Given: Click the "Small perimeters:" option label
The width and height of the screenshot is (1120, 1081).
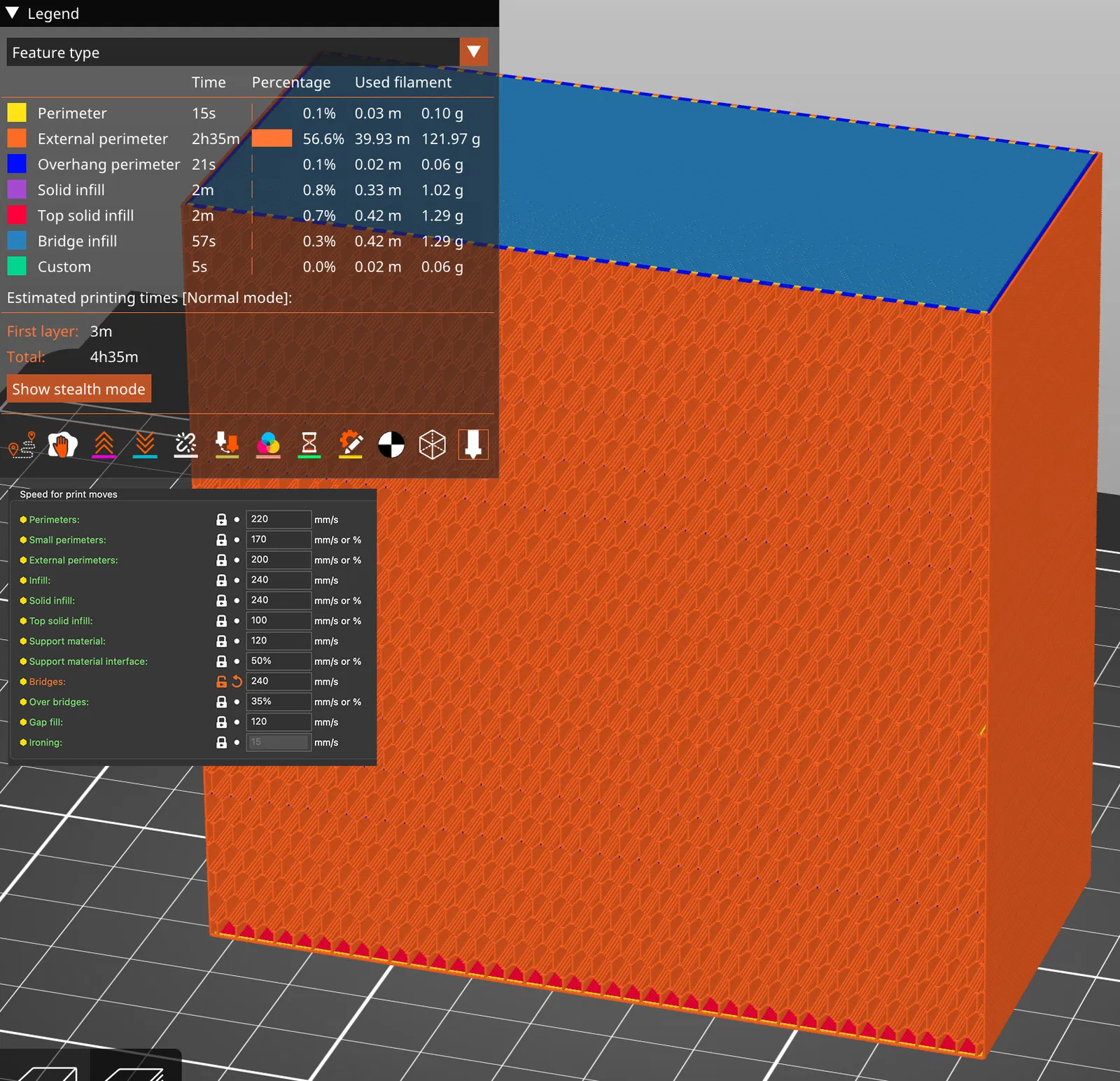Looking at the screenshot, I should [68, 540].
